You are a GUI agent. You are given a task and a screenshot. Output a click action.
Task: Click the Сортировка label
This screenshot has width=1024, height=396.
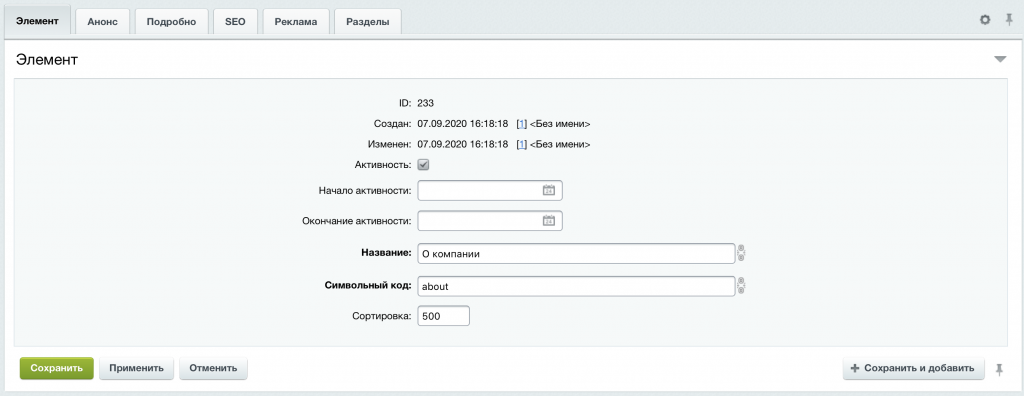pyautogui.click(x=380, y=316)
